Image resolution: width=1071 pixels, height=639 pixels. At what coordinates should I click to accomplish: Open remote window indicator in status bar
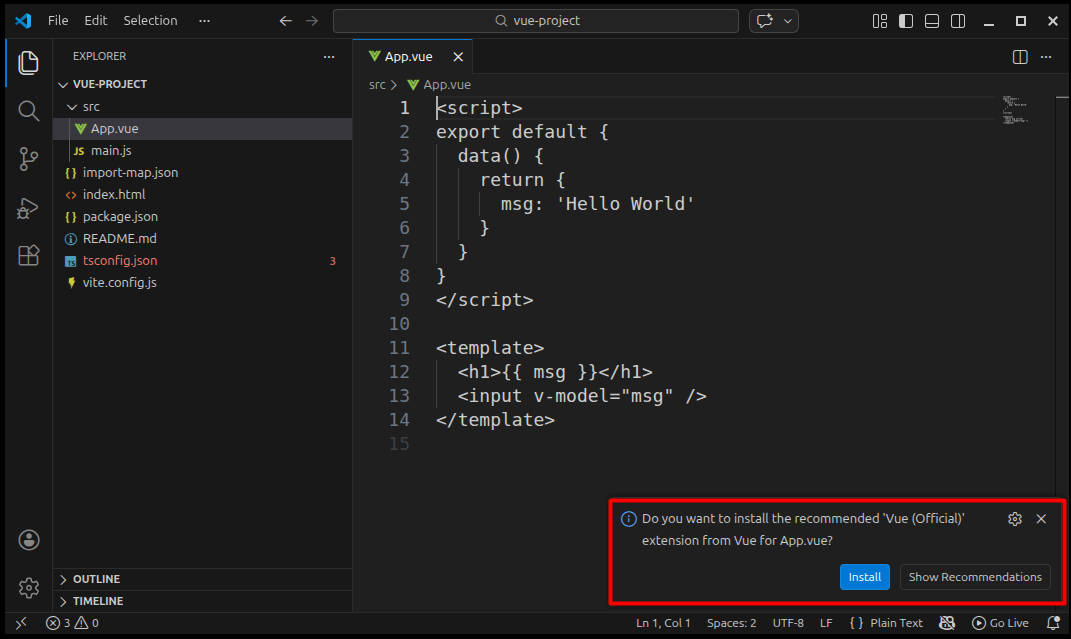[x=21, y=623]
